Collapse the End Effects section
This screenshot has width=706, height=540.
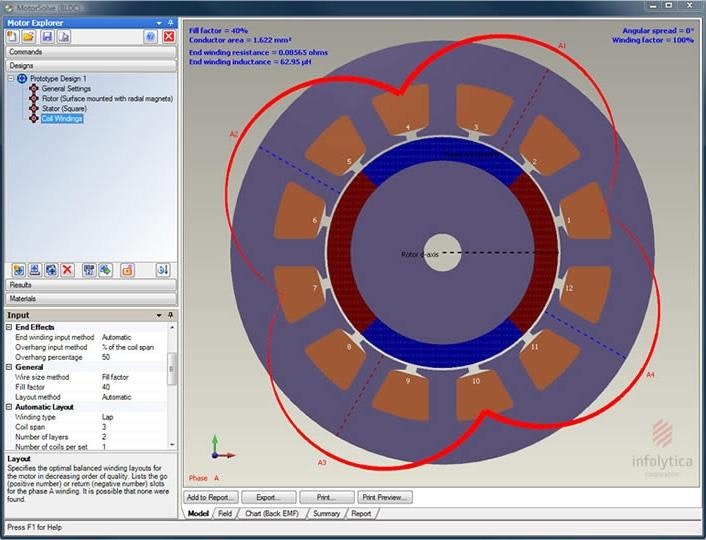[x=9, y=327]
